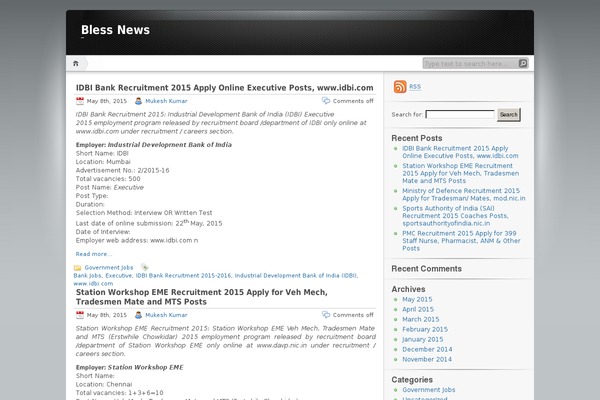Open the March 2015 archive
This screenshot has height=400, width=600.
coord(421,319)
